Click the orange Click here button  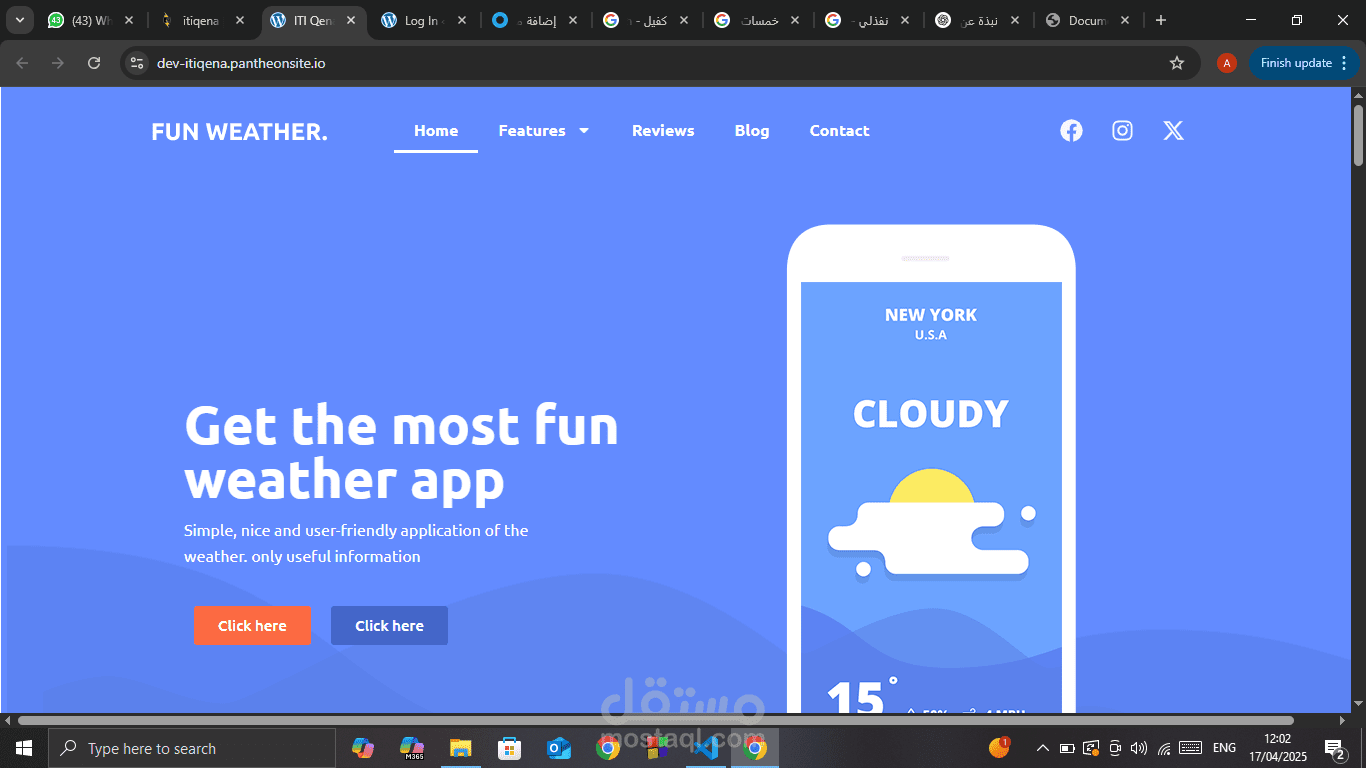252,626
